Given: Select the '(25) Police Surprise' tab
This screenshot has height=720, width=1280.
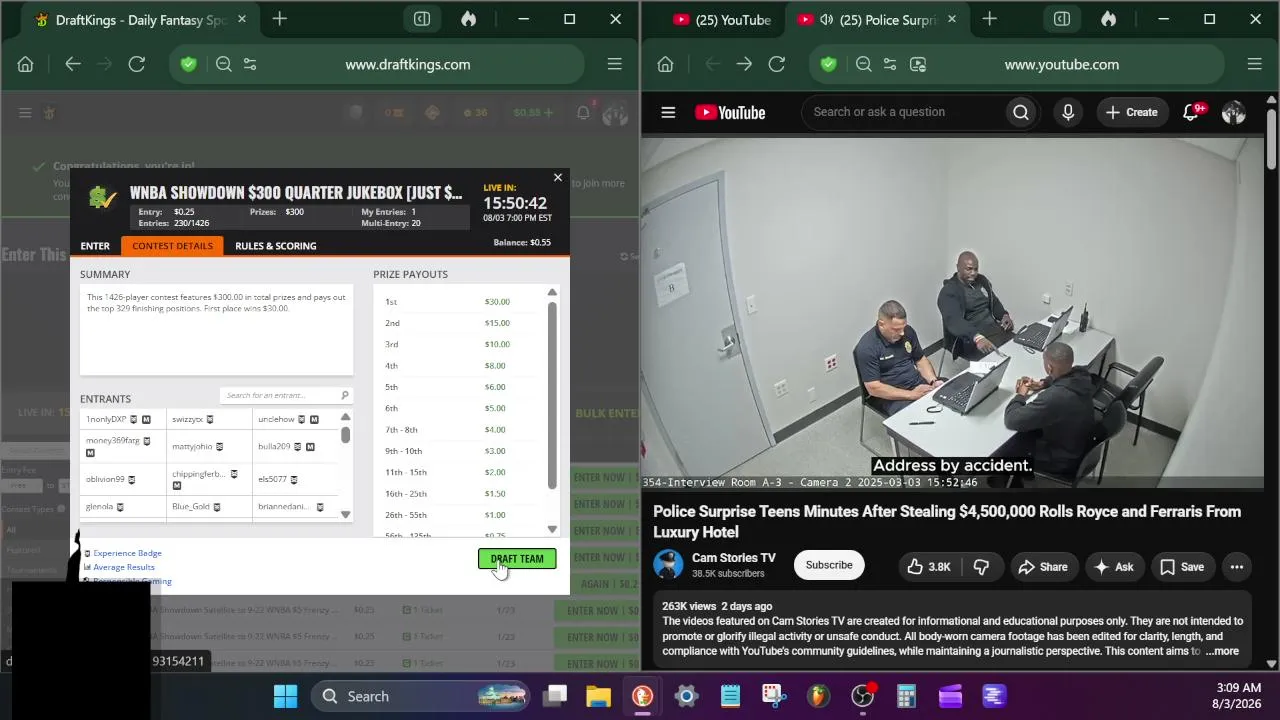Looking at the screenshot, I should pos(876,20).
